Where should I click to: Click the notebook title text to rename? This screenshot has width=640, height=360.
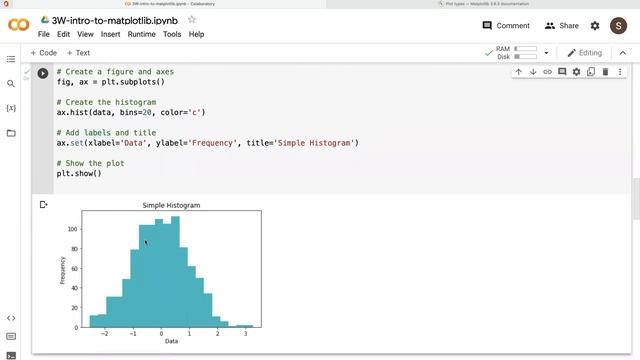coord(115,20)
